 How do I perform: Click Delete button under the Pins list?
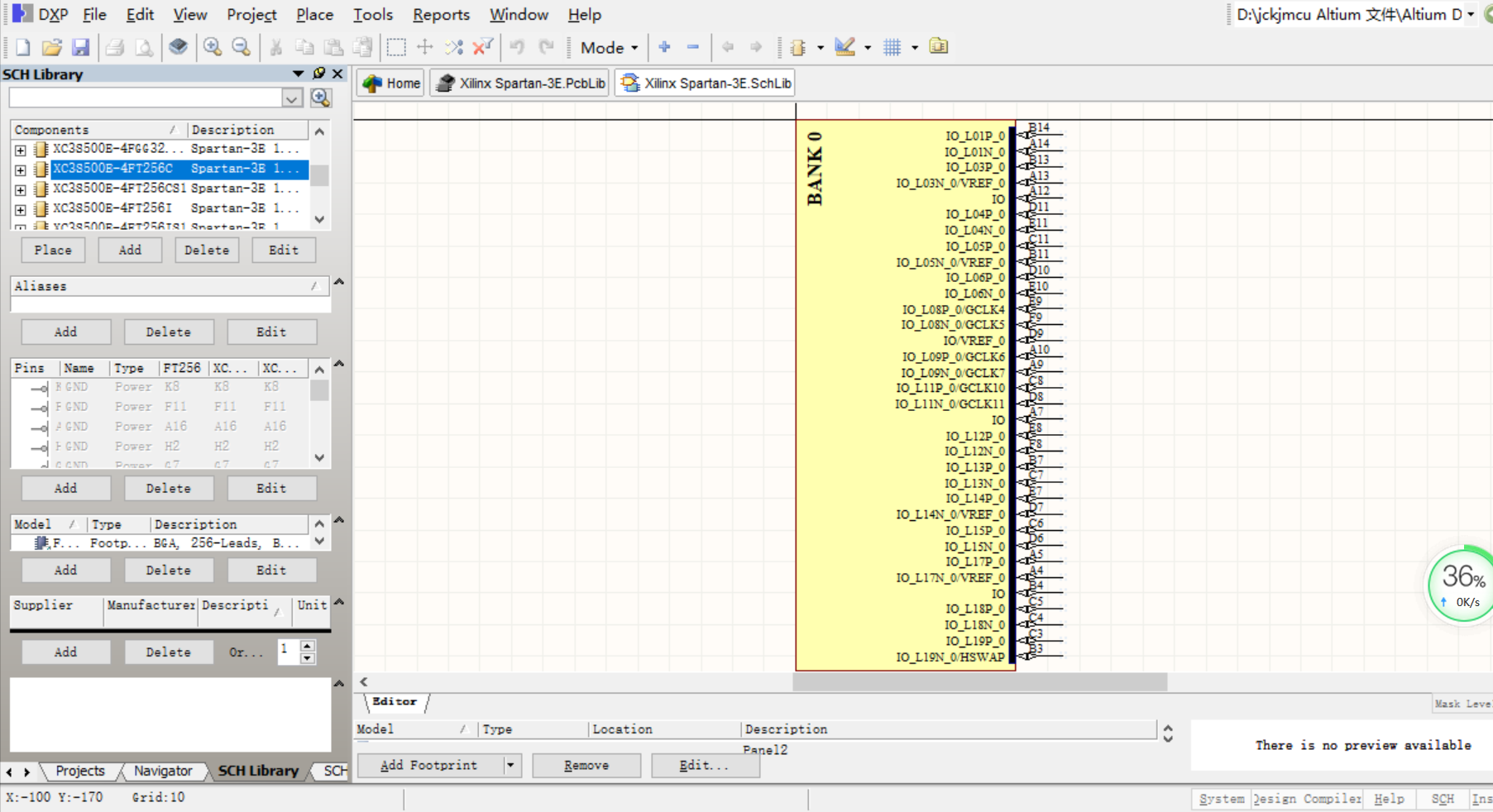click(x=169, y=488)
